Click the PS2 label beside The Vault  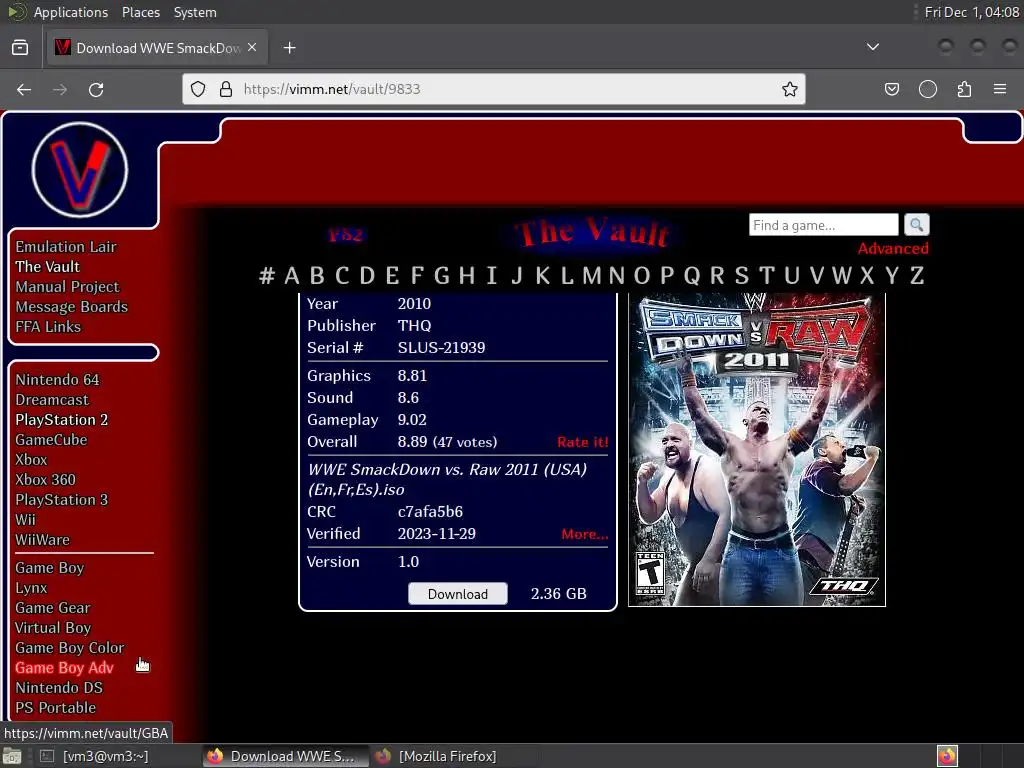(345, 234)
